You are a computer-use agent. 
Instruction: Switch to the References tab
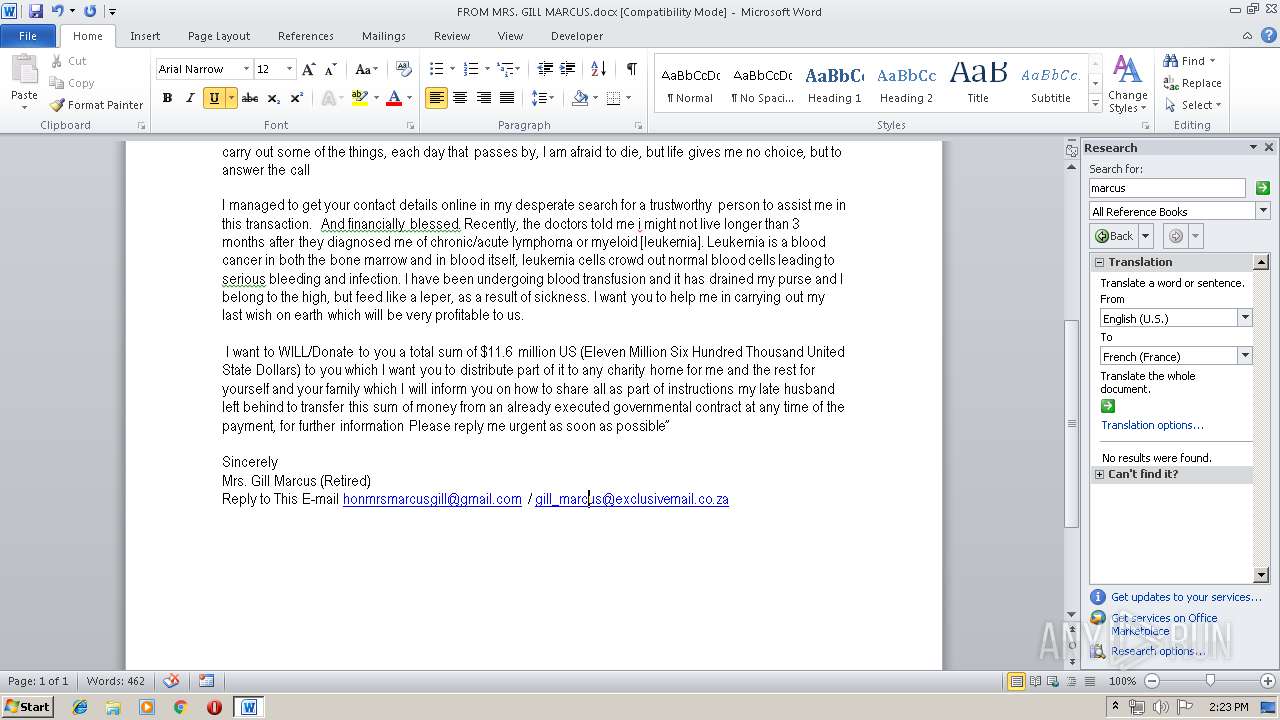(306, 36)
